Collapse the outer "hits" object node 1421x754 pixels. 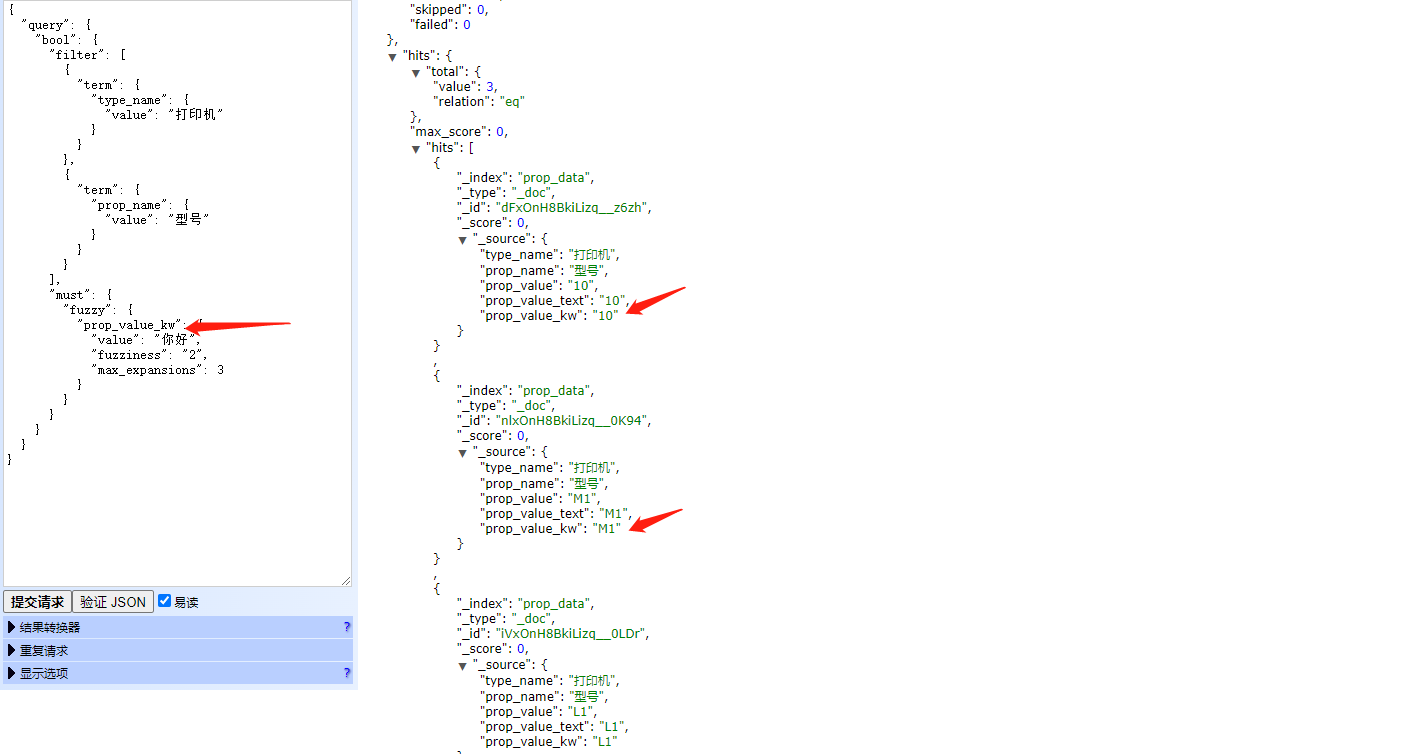click(x=393, y=56)
